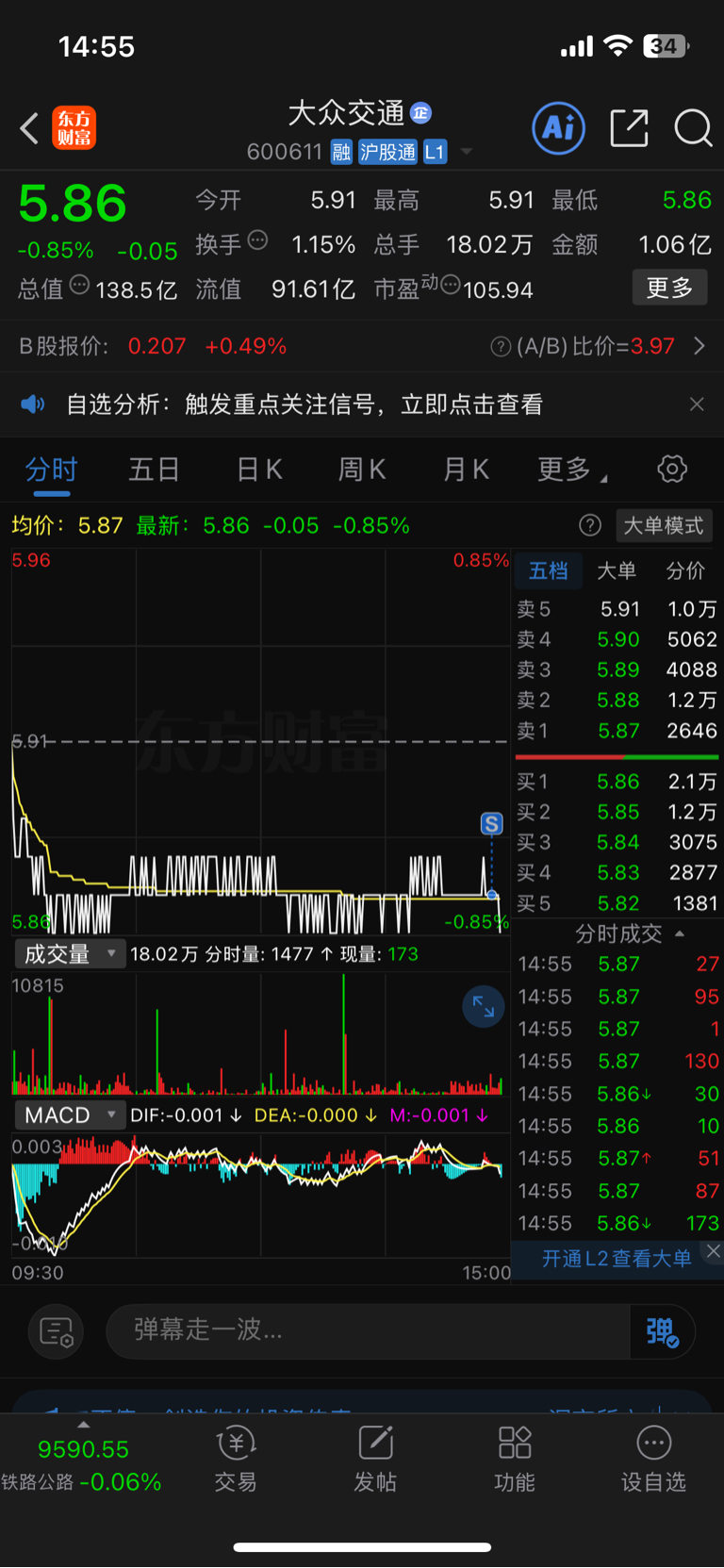Image resolution: width=724 pixels, height=1568 pixels.
Task: Switch to 分时 chart tab
Action: tap(51, 470)
